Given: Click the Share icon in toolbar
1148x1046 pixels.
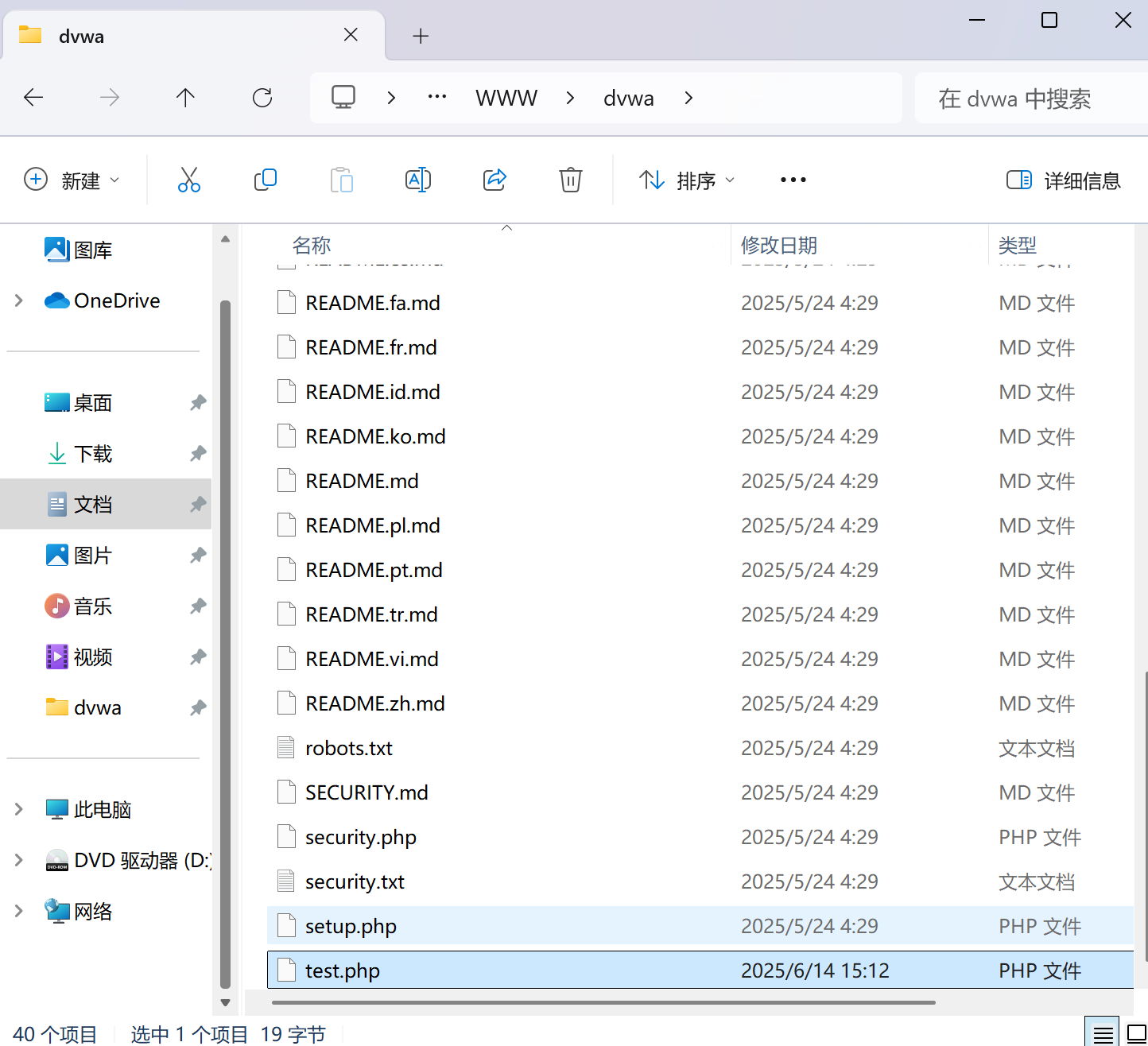Looking at the screenshot, I should [x=494, y=180].
